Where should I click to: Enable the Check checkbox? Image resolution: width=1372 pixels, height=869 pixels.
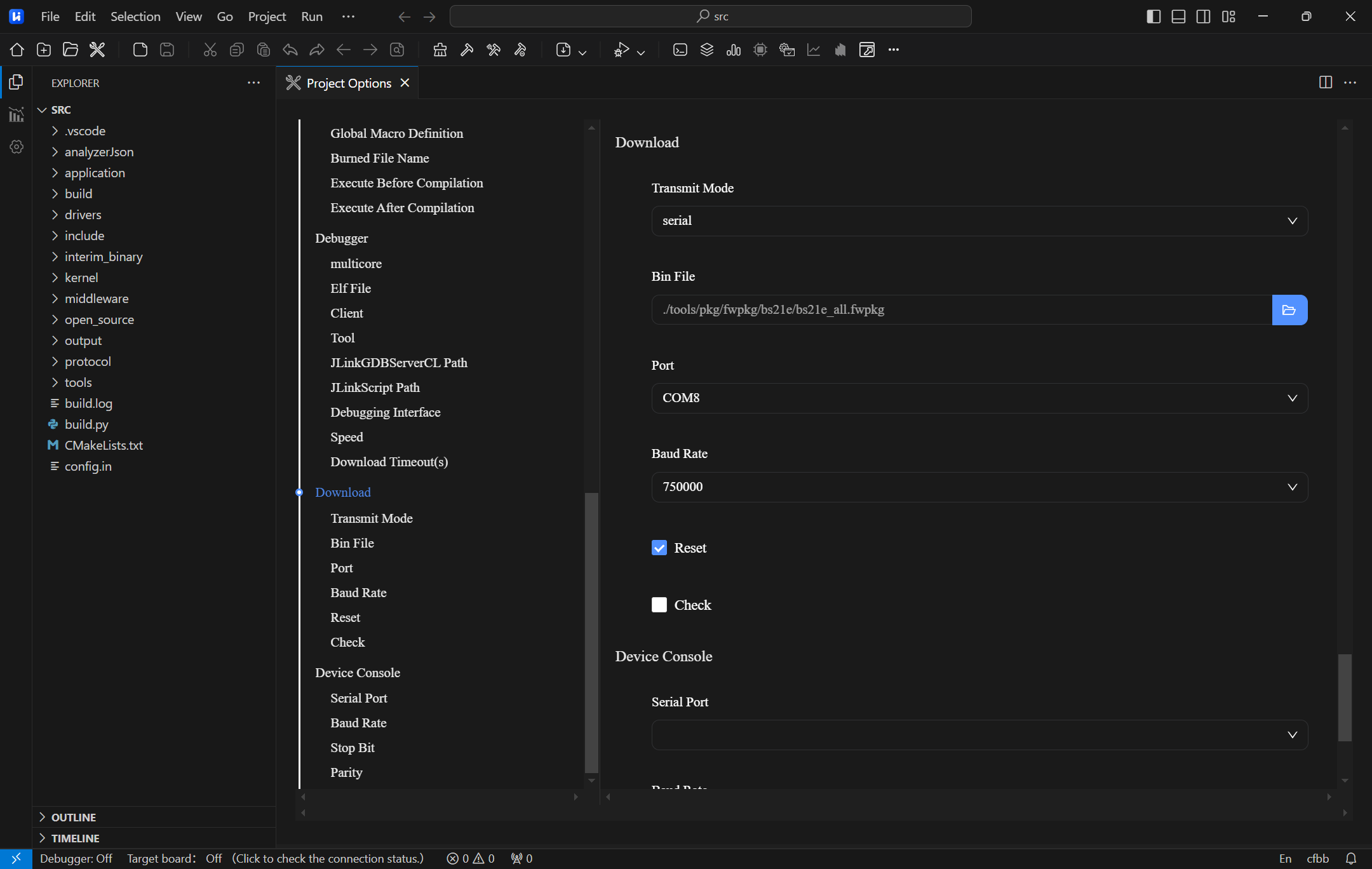[659, 605]
